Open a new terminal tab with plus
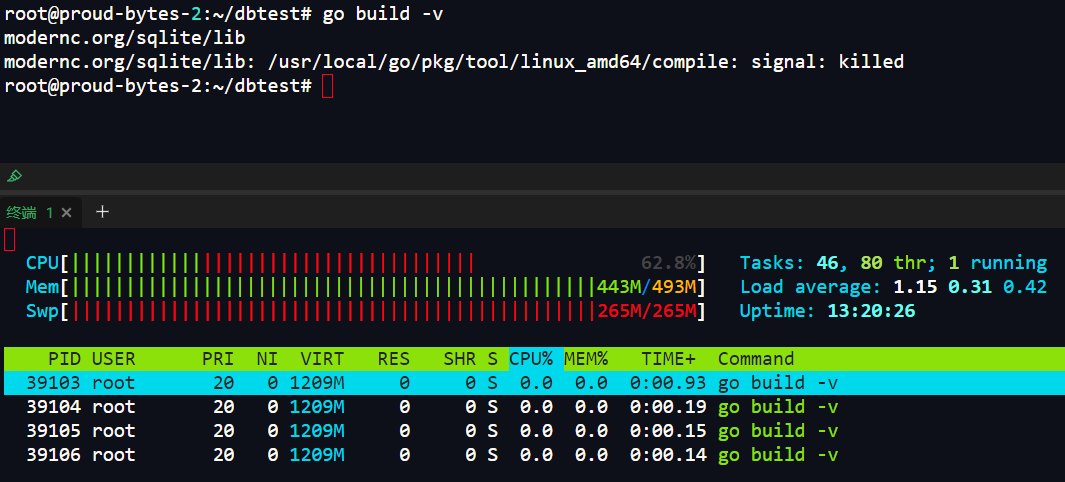This screenshot has width=1065, height=482. 101,212
